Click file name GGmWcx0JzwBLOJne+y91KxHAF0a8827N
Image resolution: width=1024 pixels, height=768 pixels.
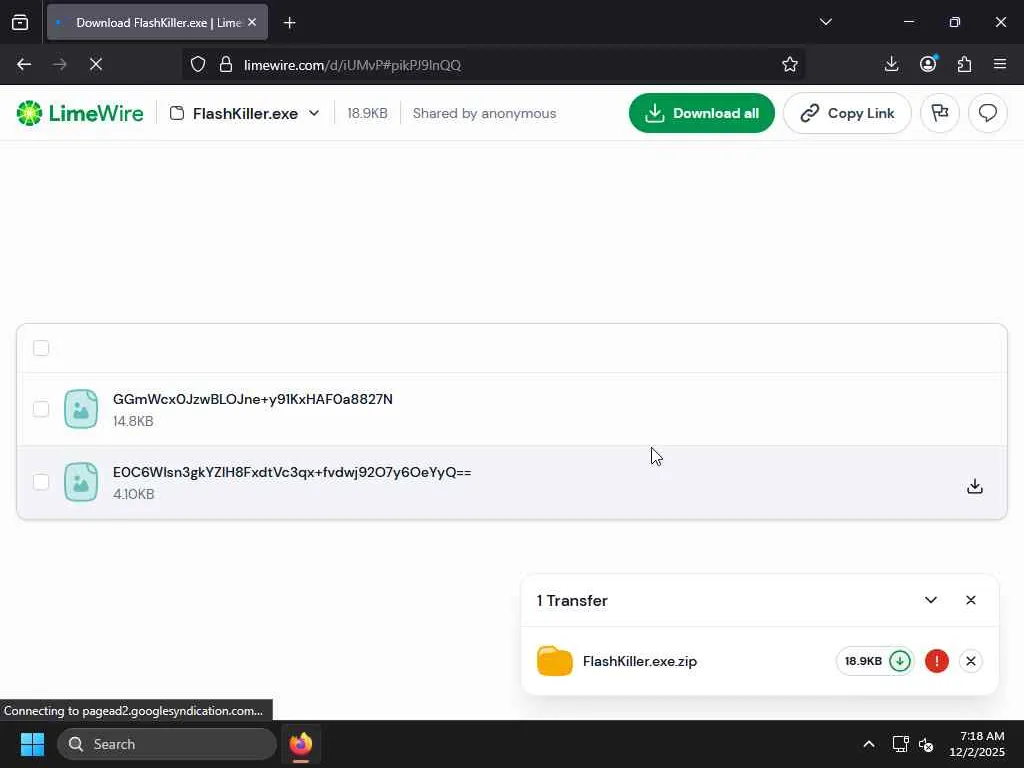coord(253,399)
